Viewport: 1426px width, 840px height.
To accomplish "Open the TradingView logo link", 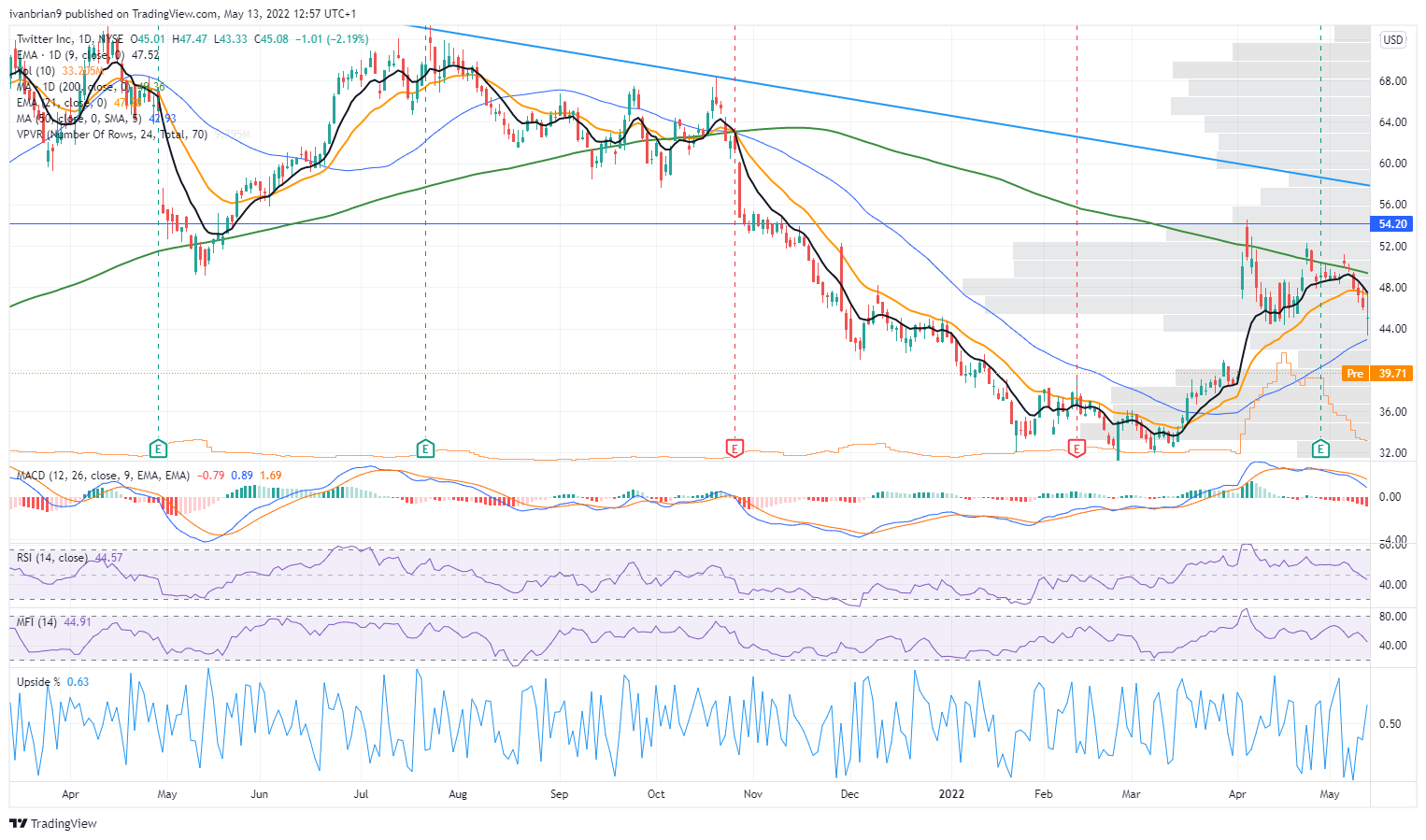I will [x=53, y=823].
